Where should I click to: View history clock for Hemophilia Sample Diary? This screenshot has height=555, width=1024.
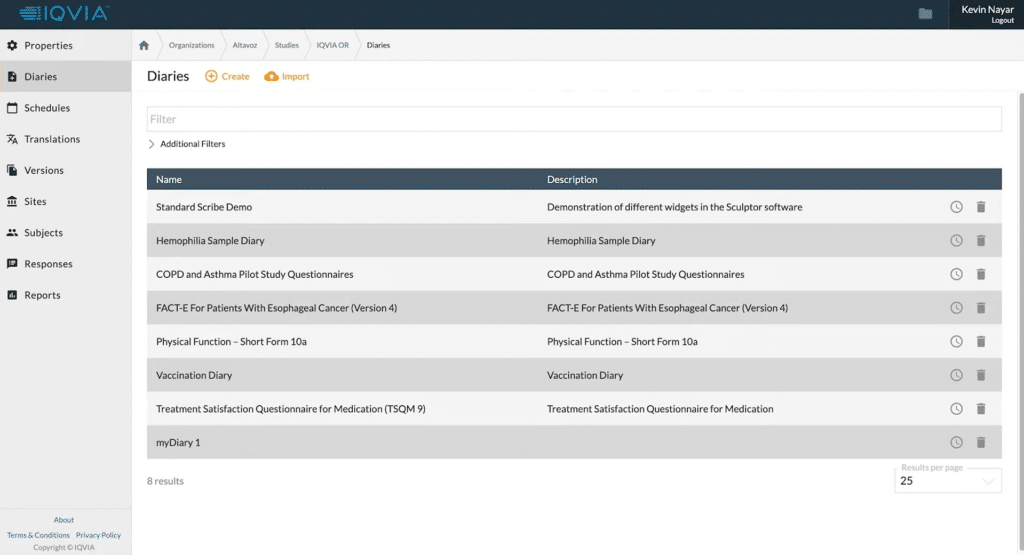tap(956, 240)
